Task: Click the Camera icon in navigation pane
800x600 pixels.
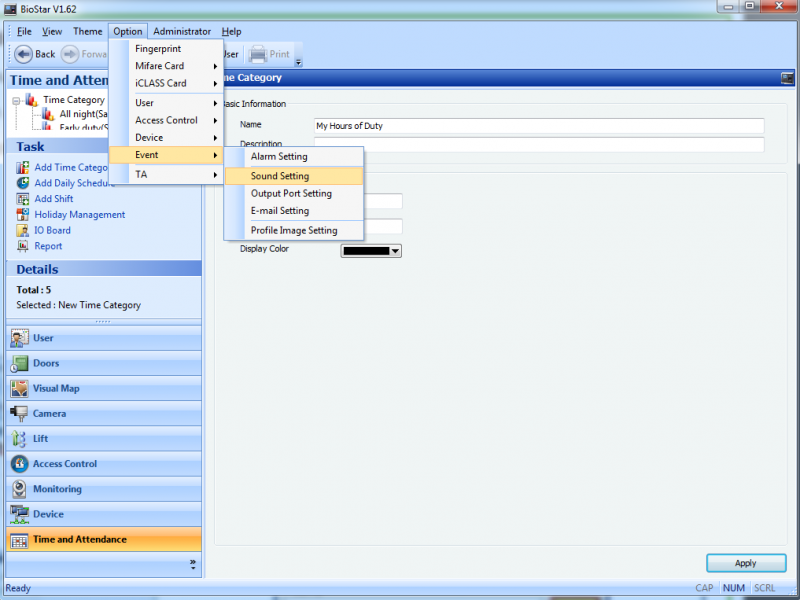Action: coord(19,414)
